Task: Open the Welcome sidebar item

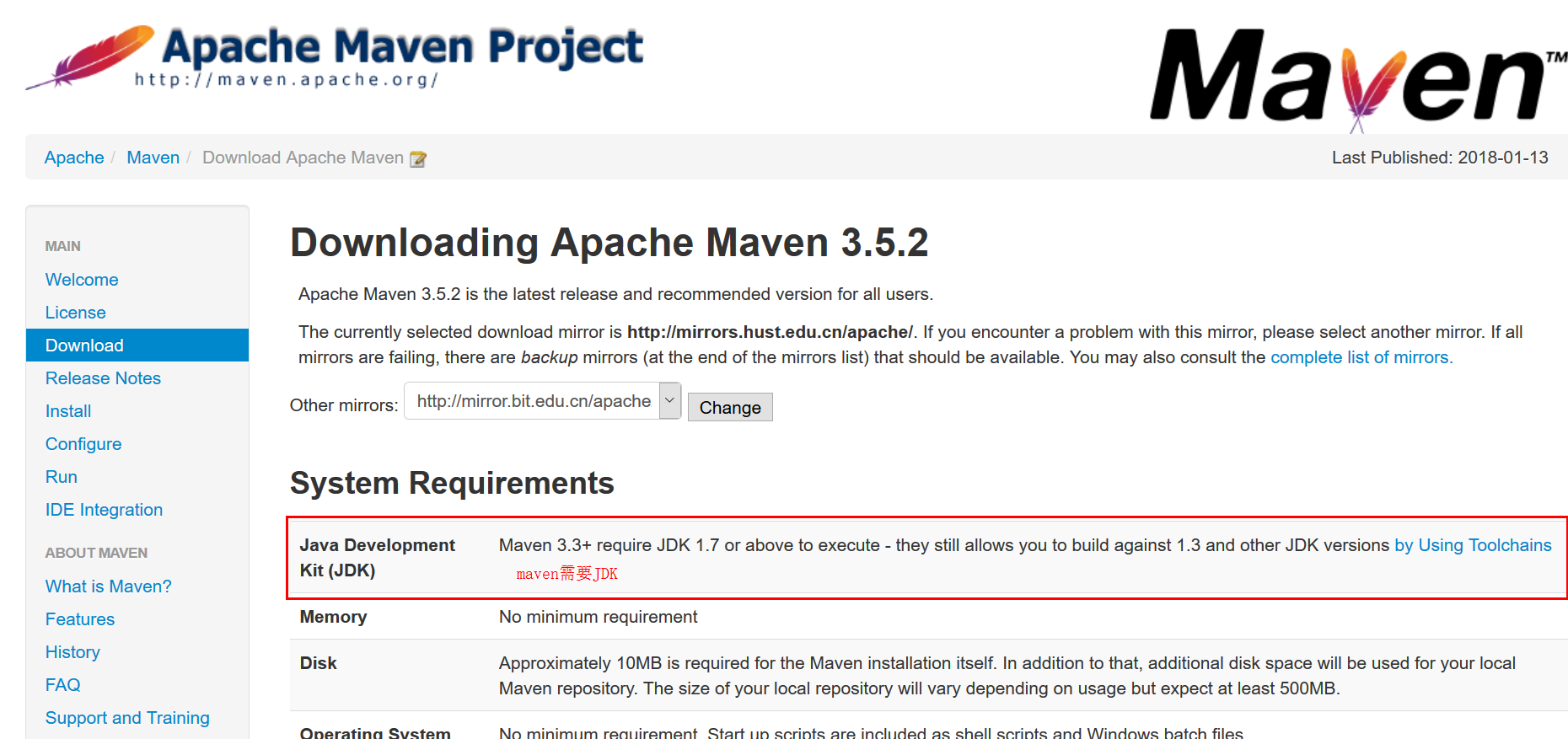Action: click(x=82, y=280)
